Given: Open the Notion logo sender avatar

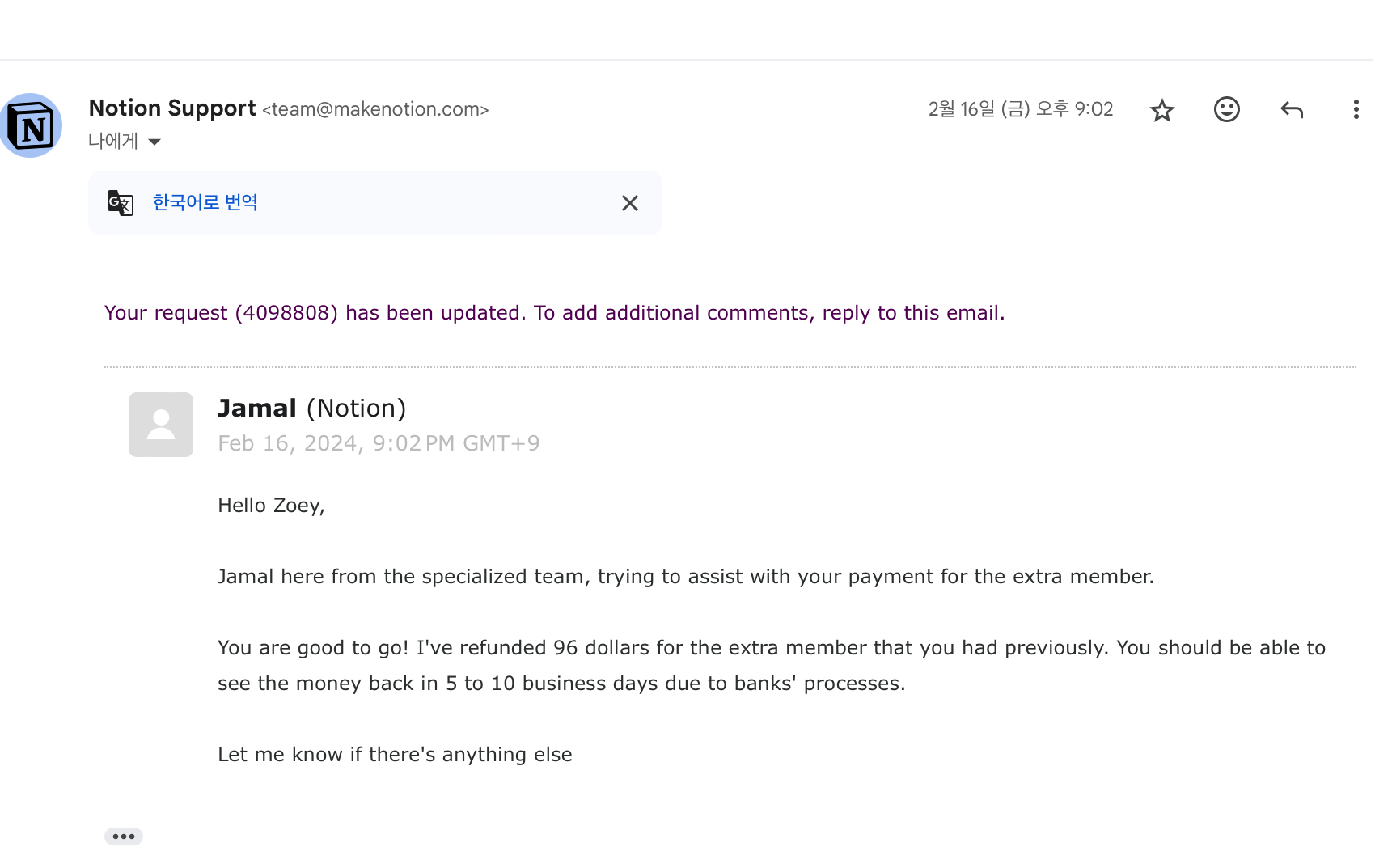Looking at the screenshot, I should click(x=31, y=125).
